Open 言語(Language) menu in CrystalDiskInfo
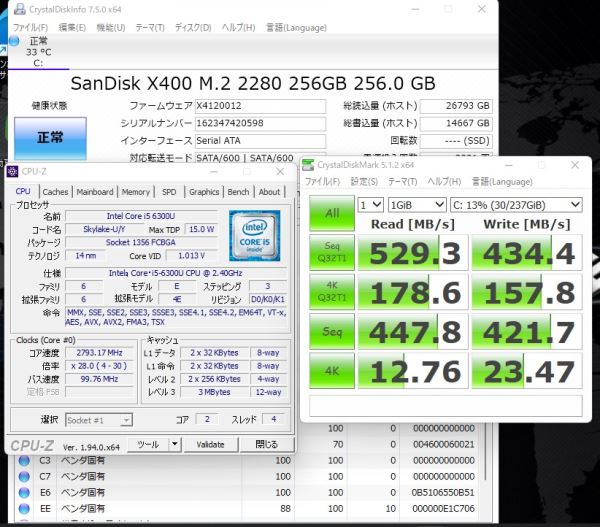Viewport: 600px width, 527px height. point(297,28)
